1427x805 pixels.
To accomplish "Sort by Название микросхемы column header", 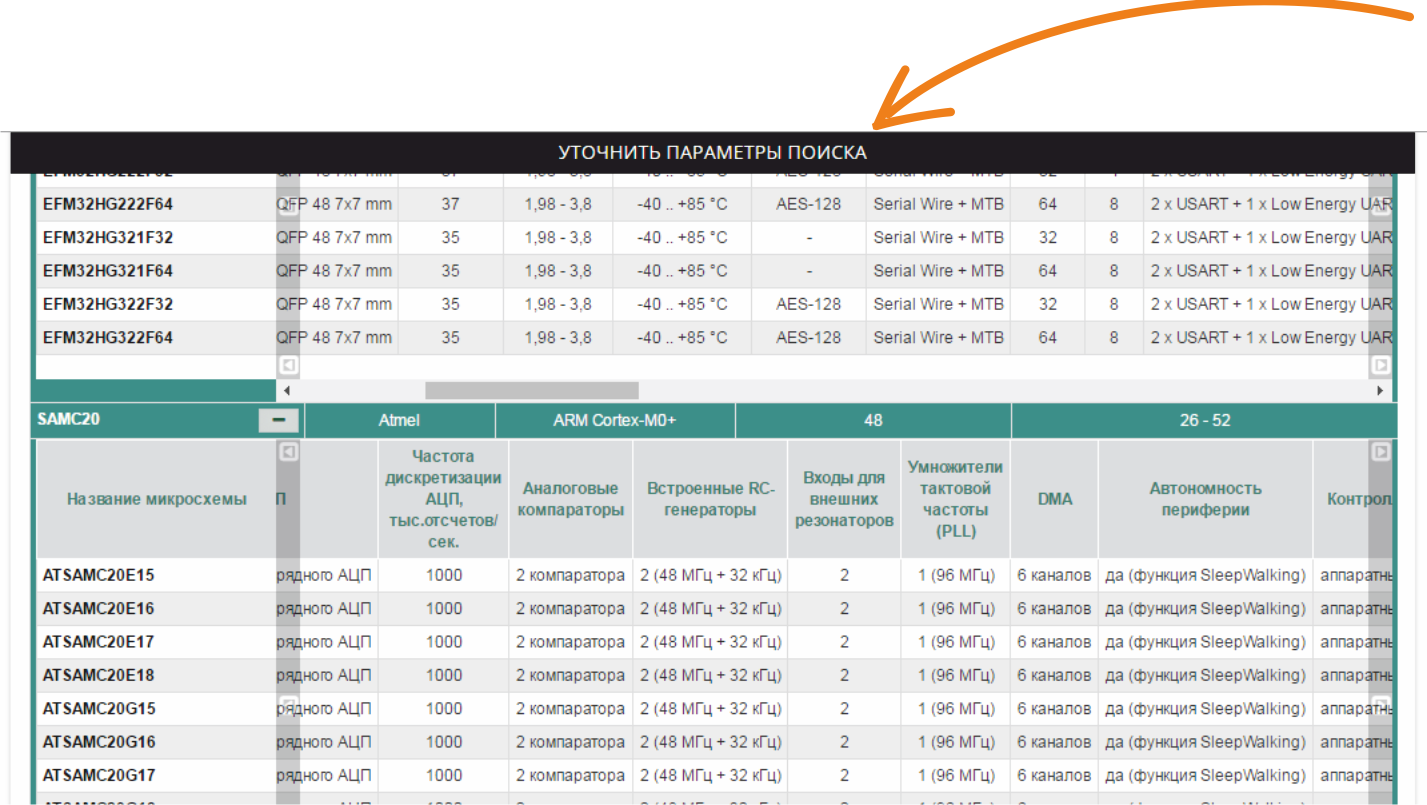I will pos(156,499).
